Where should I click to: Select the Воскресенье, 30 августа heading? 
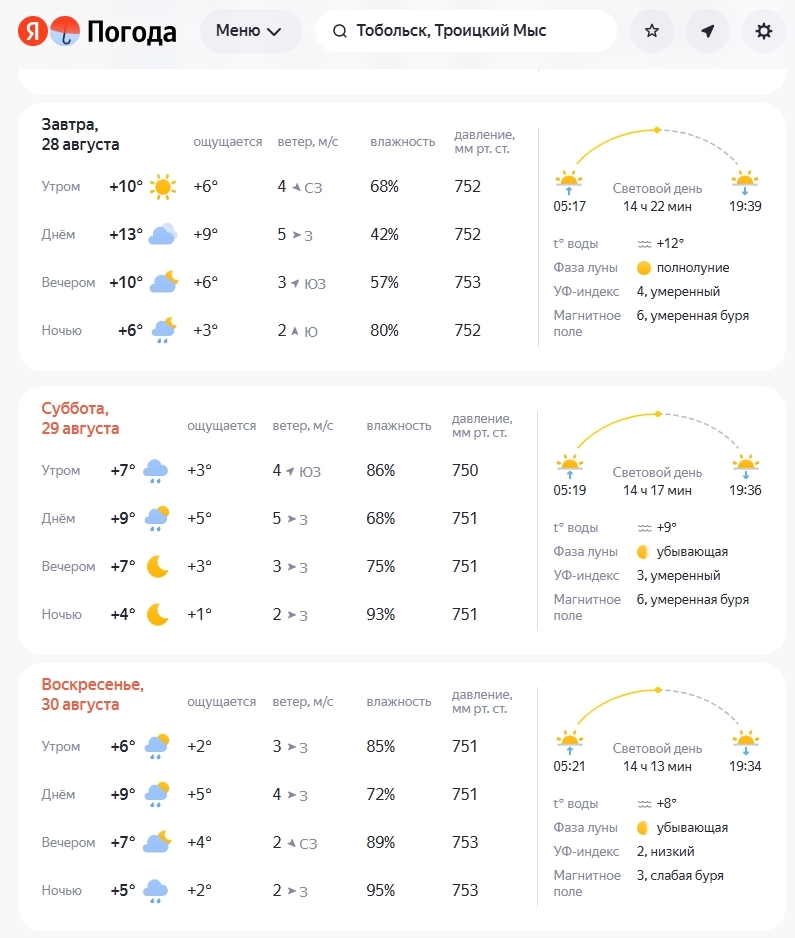93,694
